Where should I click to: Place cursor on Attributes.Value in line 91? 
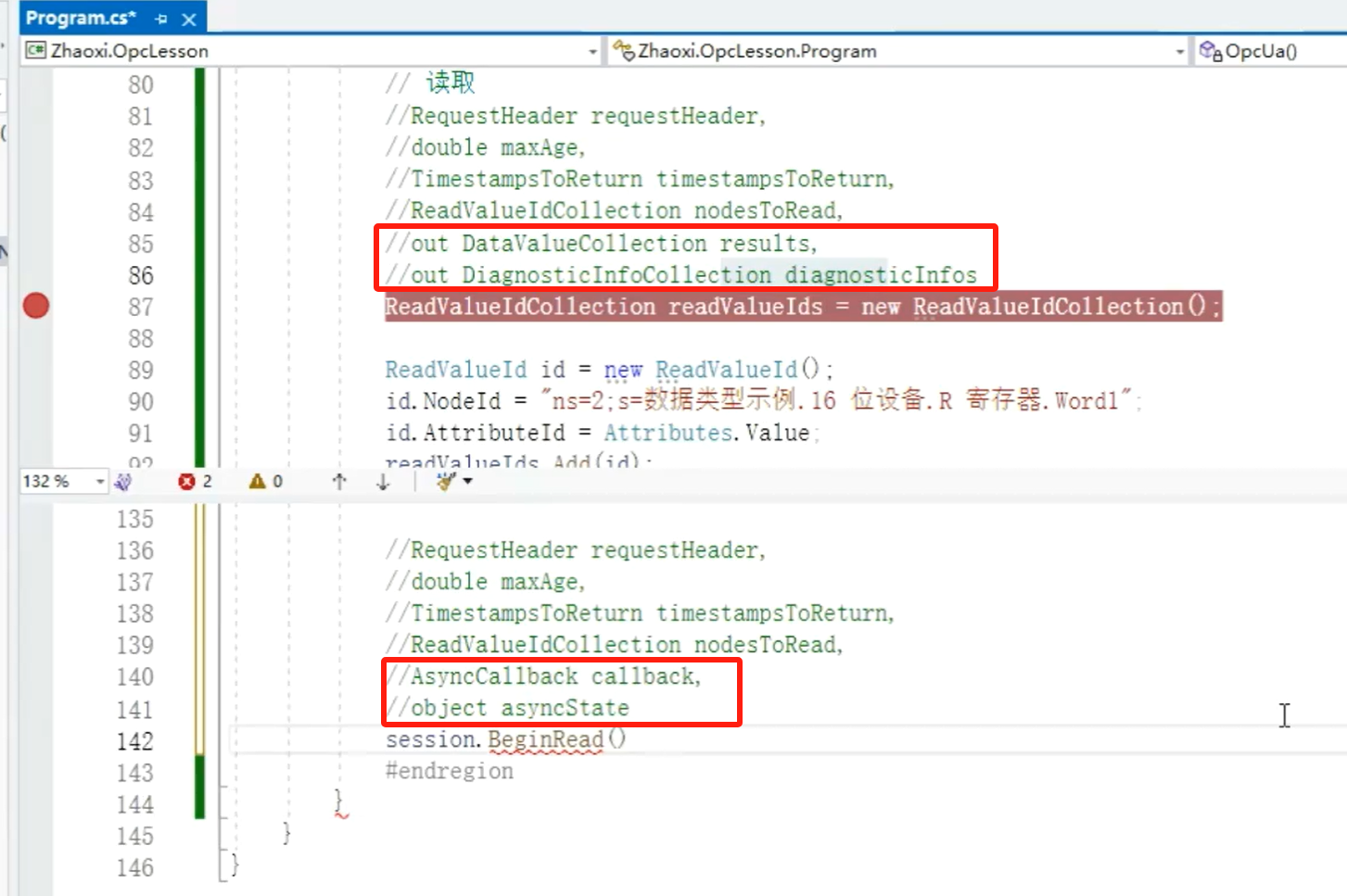click(706, 433)
